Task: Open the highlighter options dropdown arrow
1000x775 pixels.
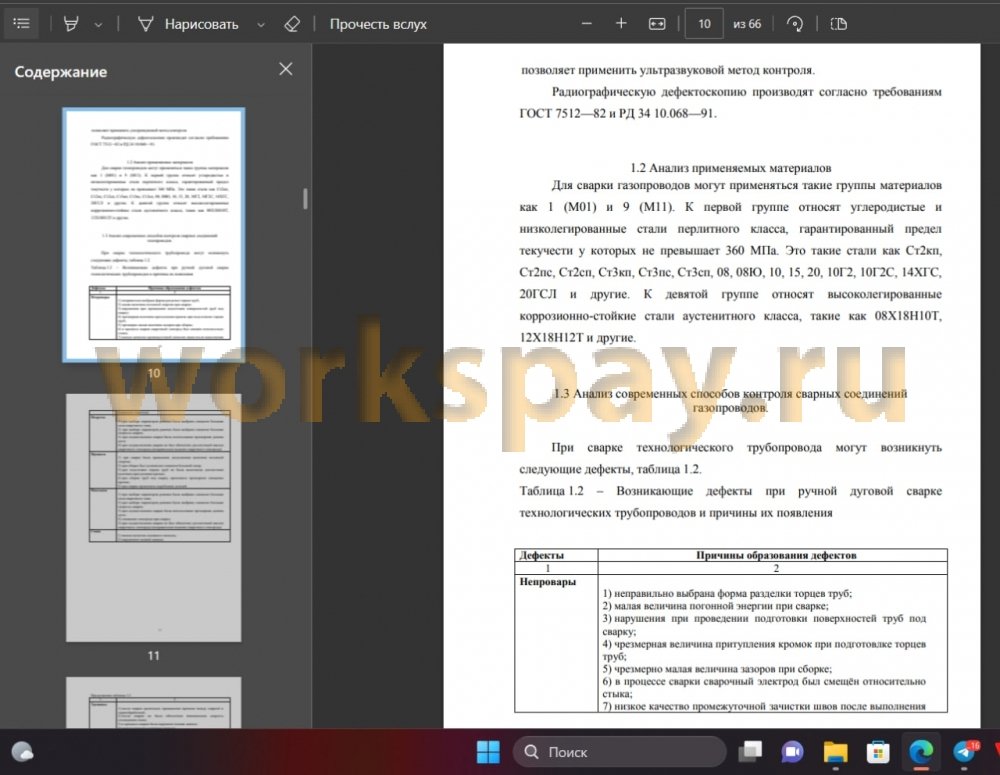Action: tap(98, 25)
